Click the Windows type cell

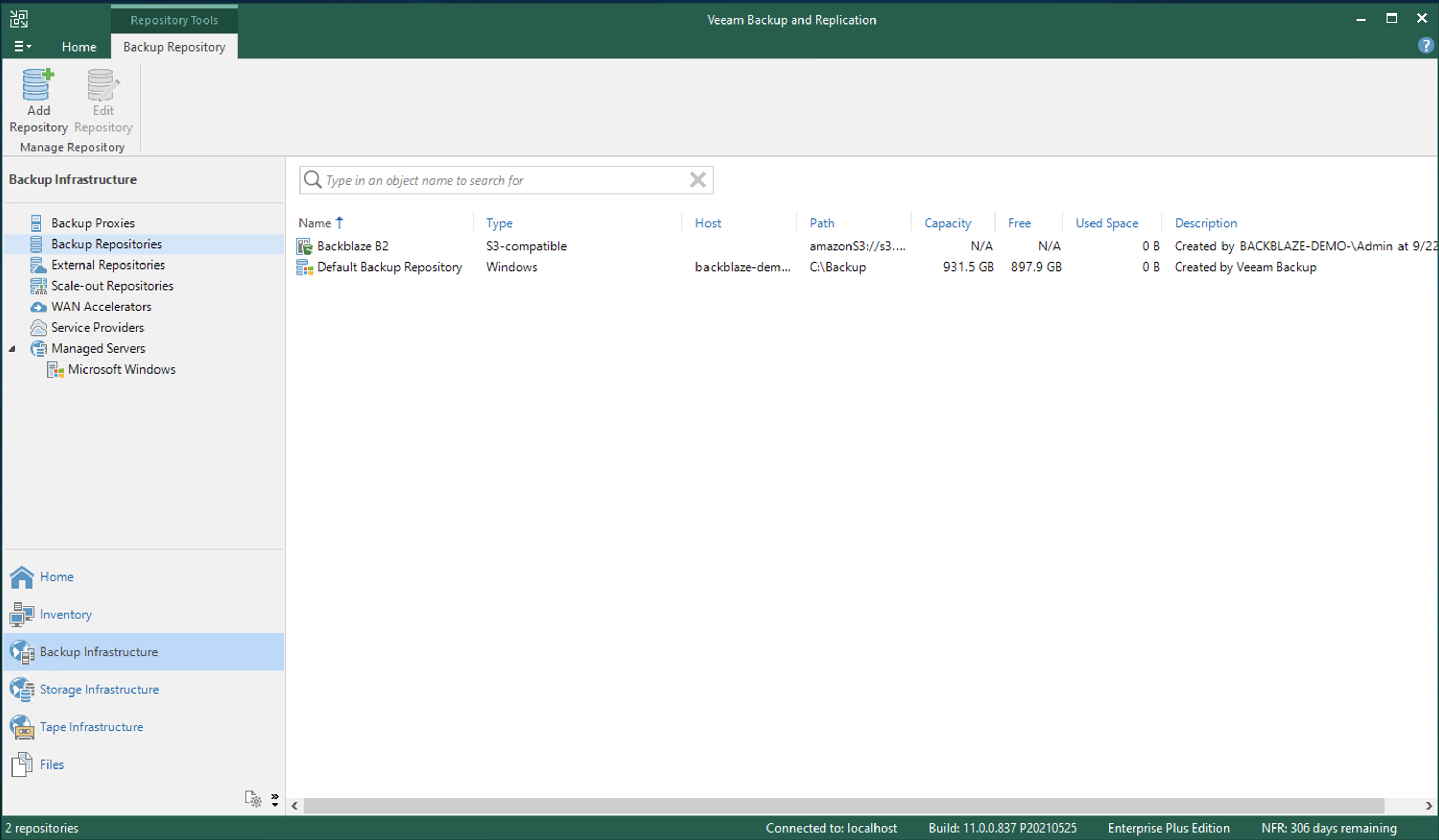coord(512,267)
